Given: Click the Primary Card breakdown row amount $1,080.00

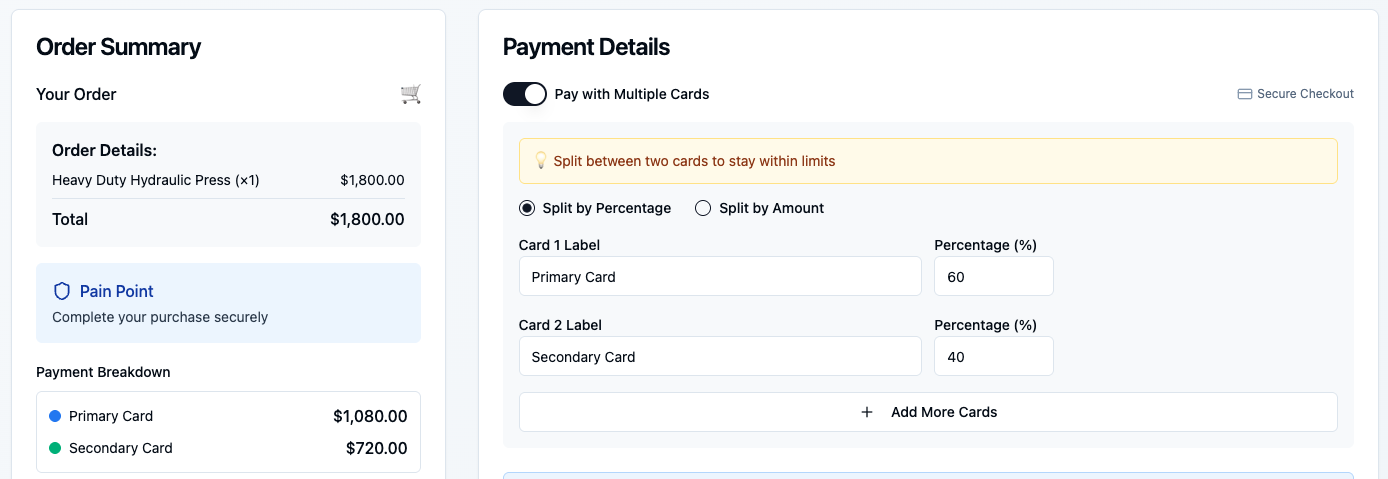Looking at the screenshot, I should click(x=370, y=416).
